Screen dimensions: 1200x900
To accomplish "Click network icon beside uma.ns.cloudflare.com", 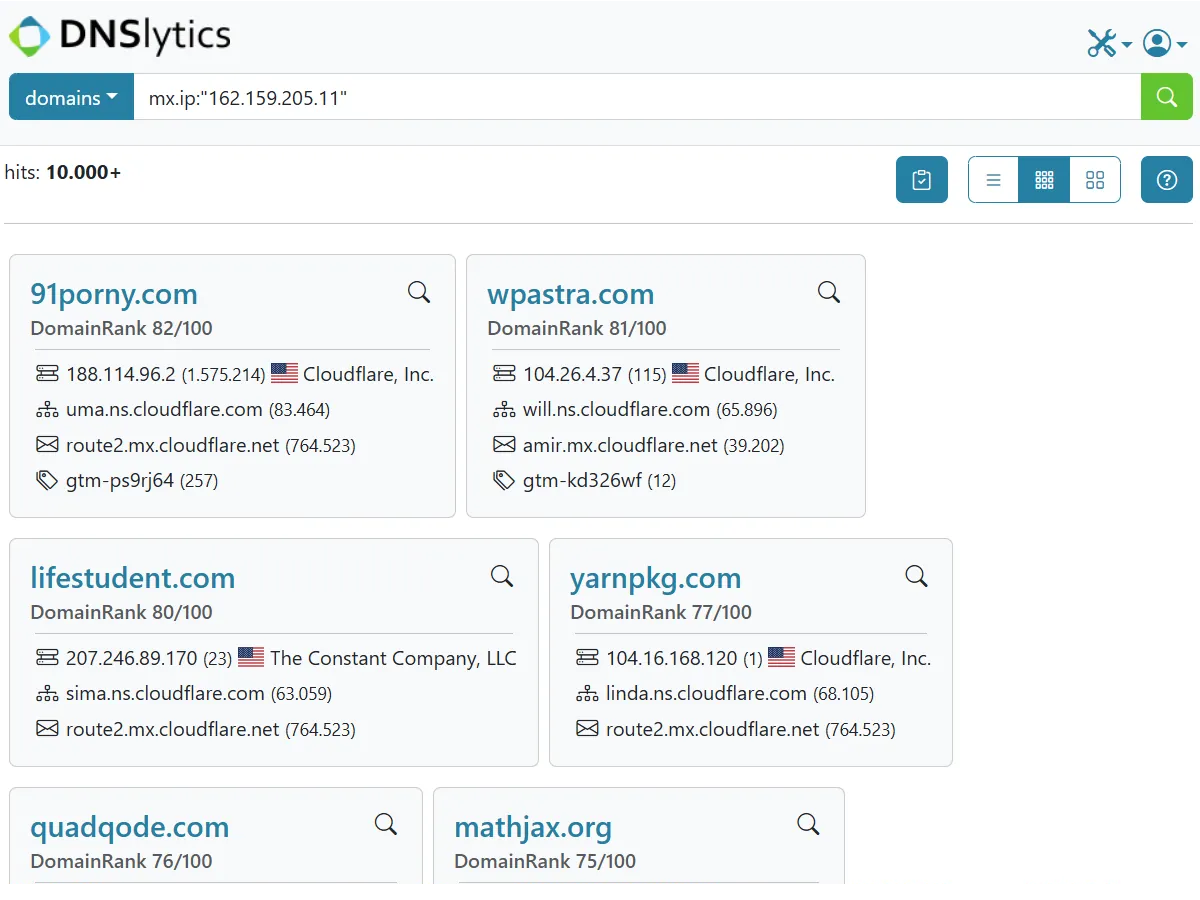I will coord(47,409).
